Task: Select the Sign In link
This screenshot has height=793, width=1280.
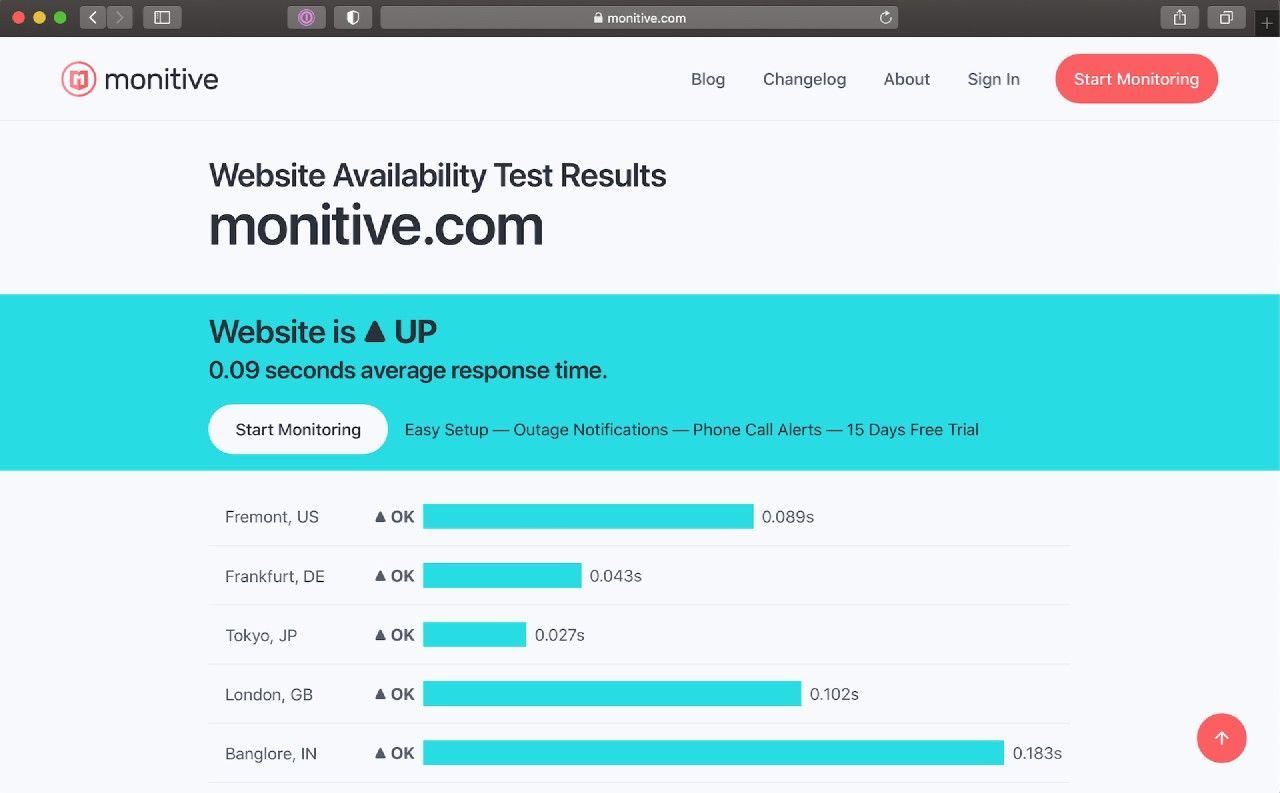Action: point(993,79)
